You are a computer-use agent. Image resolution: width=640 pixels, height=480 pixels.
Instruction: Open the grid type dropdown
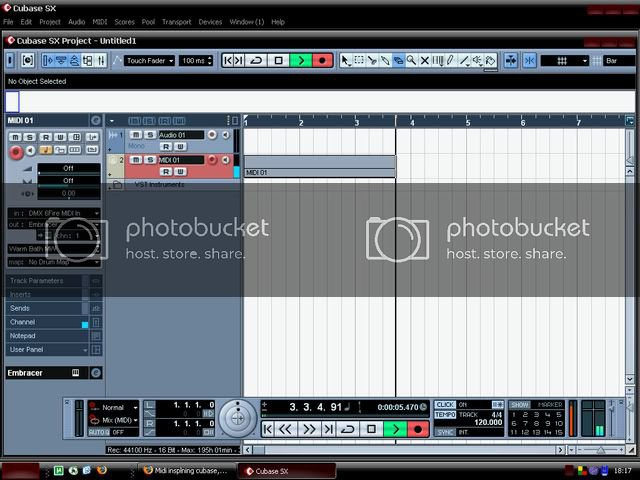pyautogui.click(x=564, y=61)
